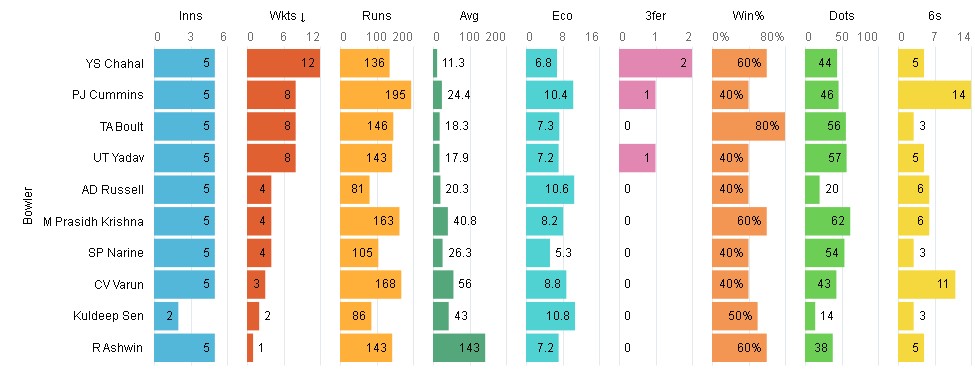The width and height of the screenshot is (975, 385).
Task: Select the YS Chahal bowler label
Action: (x=115, y=63)
